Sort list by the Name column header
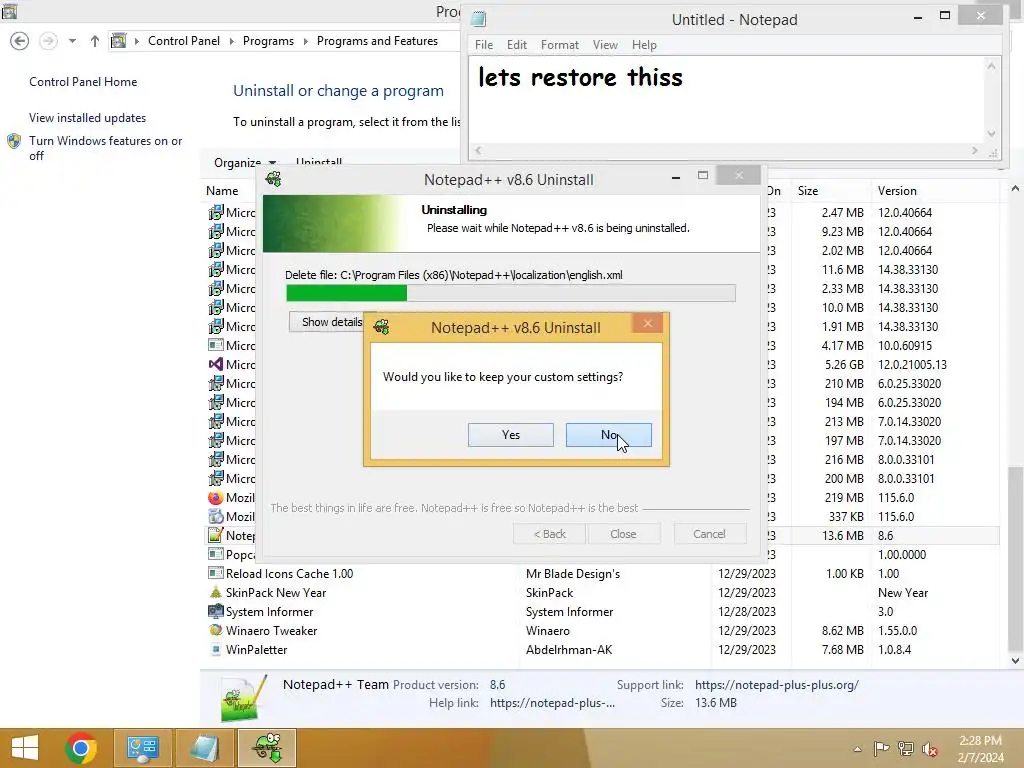1024x768 pixels. (222, 191)
